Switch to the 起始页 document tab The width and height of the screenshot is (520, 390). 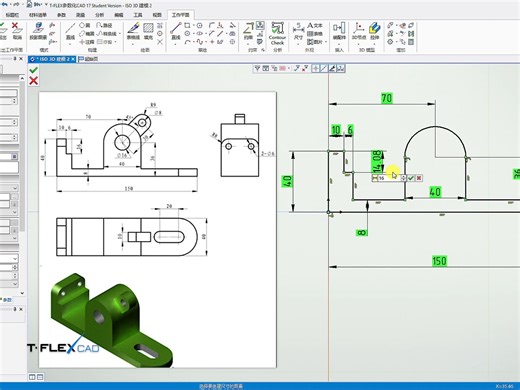(89, 59)
